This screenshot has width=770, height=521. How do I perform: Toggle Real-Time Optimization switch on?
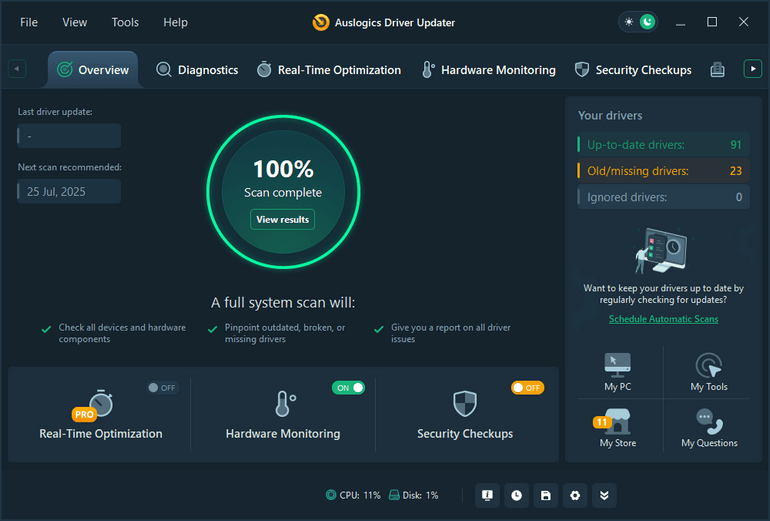coord(163,388)
